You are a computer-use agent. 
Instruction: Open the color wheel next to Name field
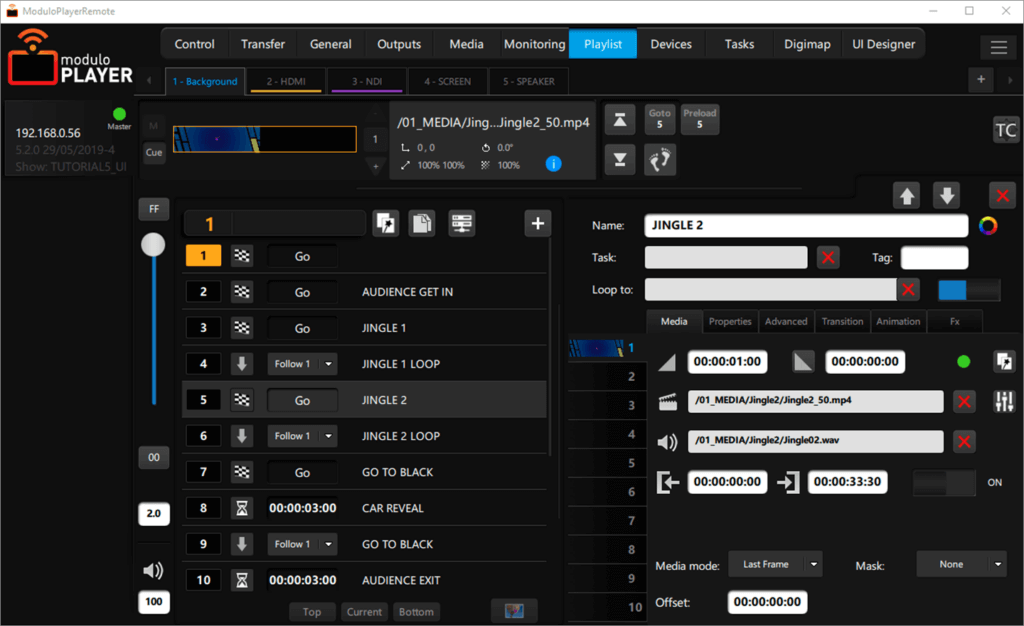coord(988,226)
